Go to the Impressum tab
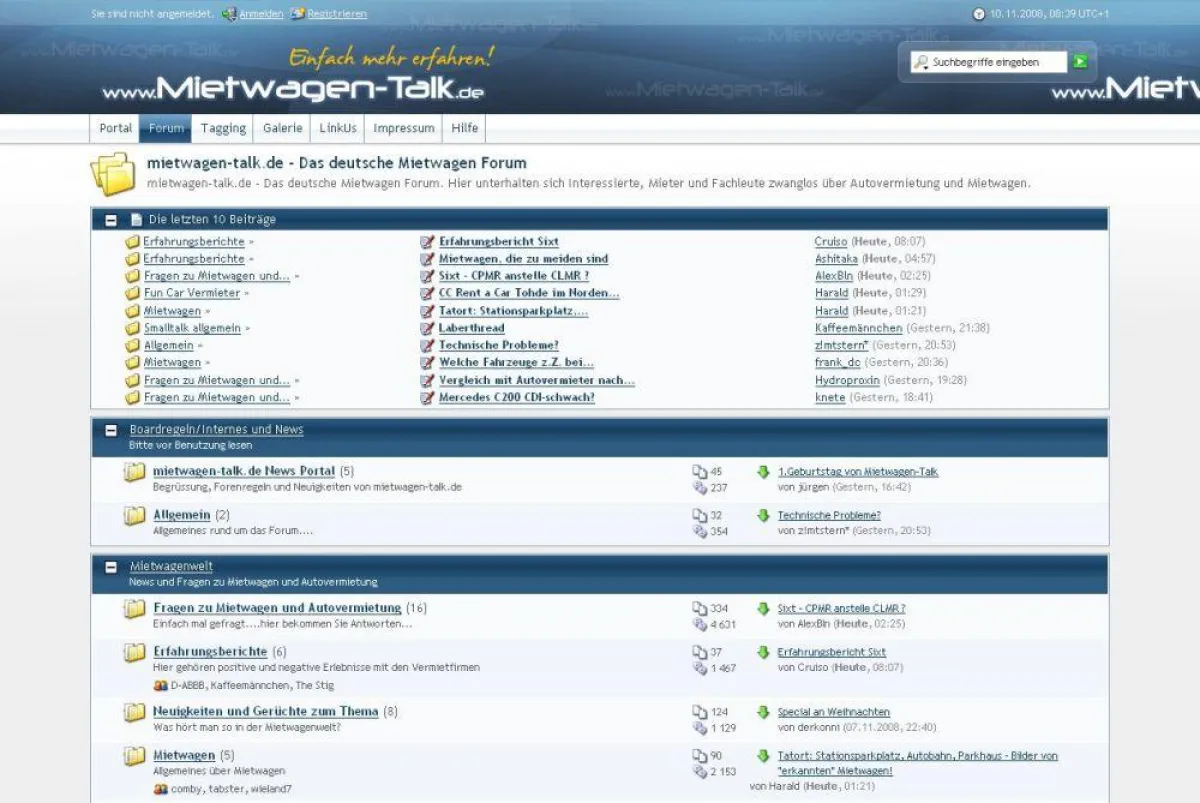This screenshot has width=1200, height=803. tap(404, 128)
